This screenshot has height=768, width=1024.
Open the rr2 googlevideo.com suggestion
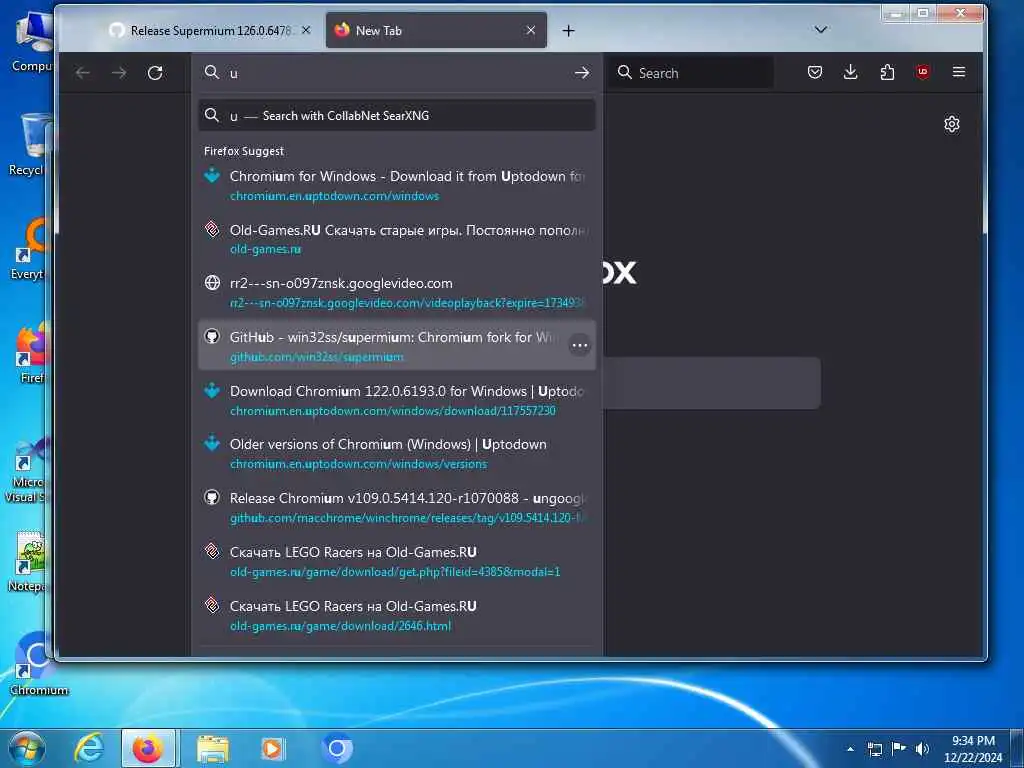point(397,293)
